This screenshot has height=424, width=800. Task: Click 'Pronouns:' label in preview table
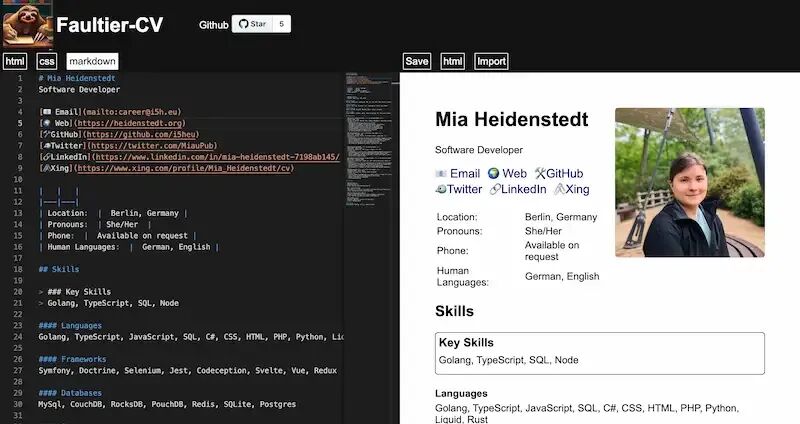[459, 231]
